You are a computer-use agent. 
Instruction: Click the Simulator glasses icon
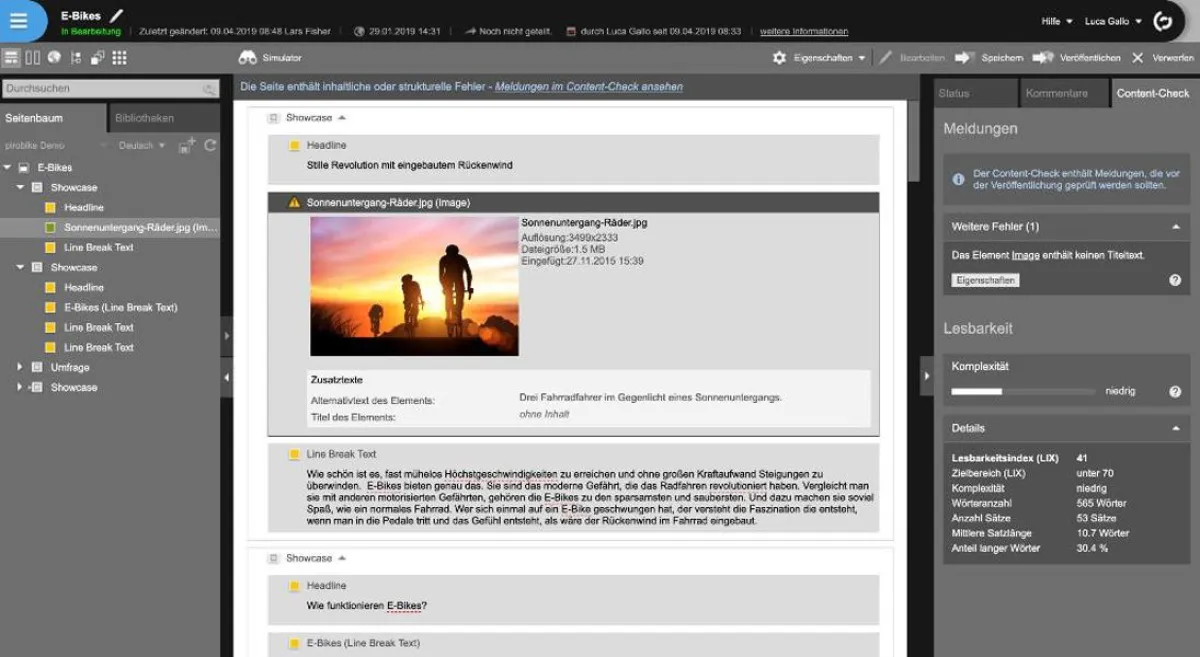247,58
